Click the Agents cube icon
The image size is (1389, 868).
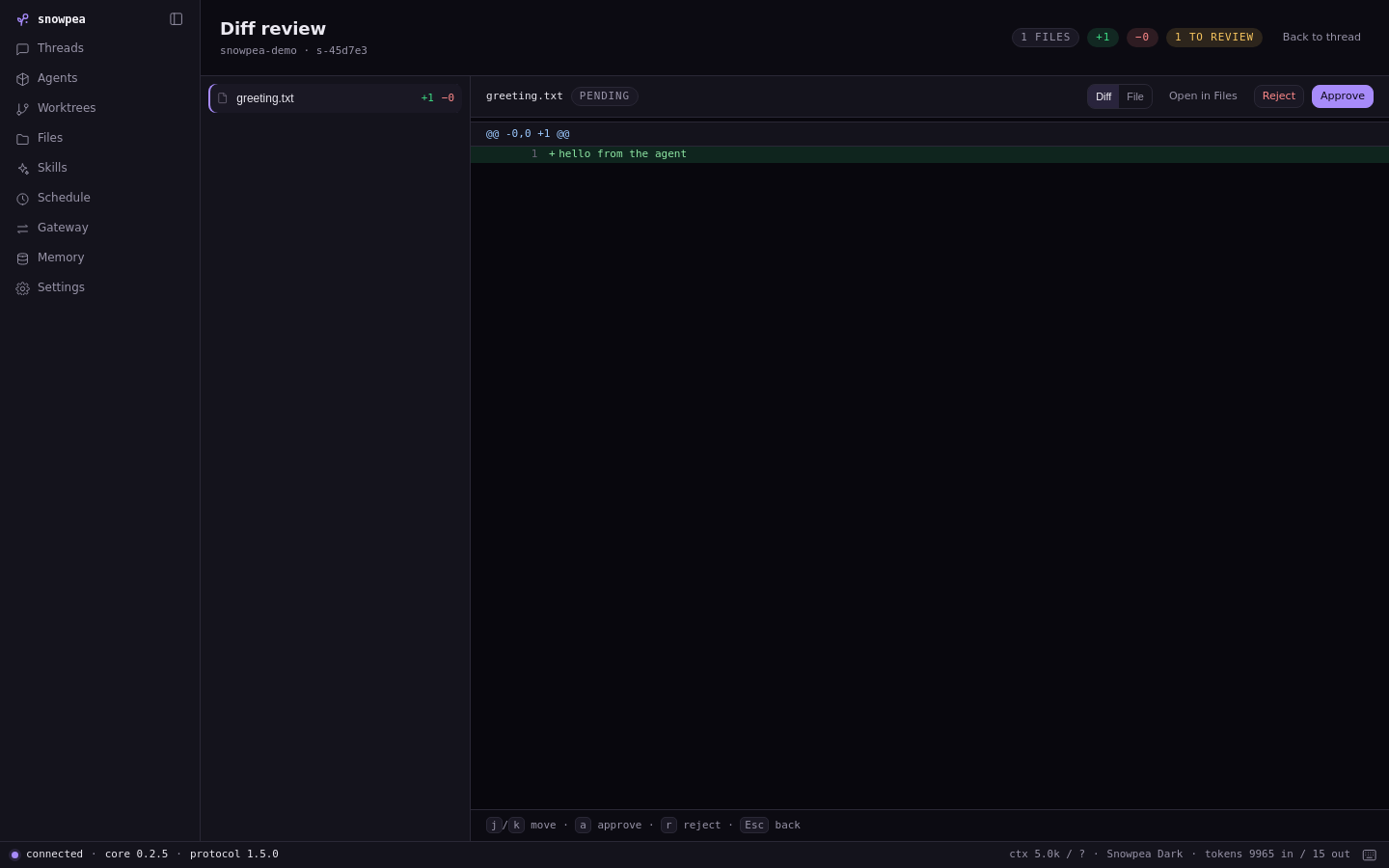[22, 79]
